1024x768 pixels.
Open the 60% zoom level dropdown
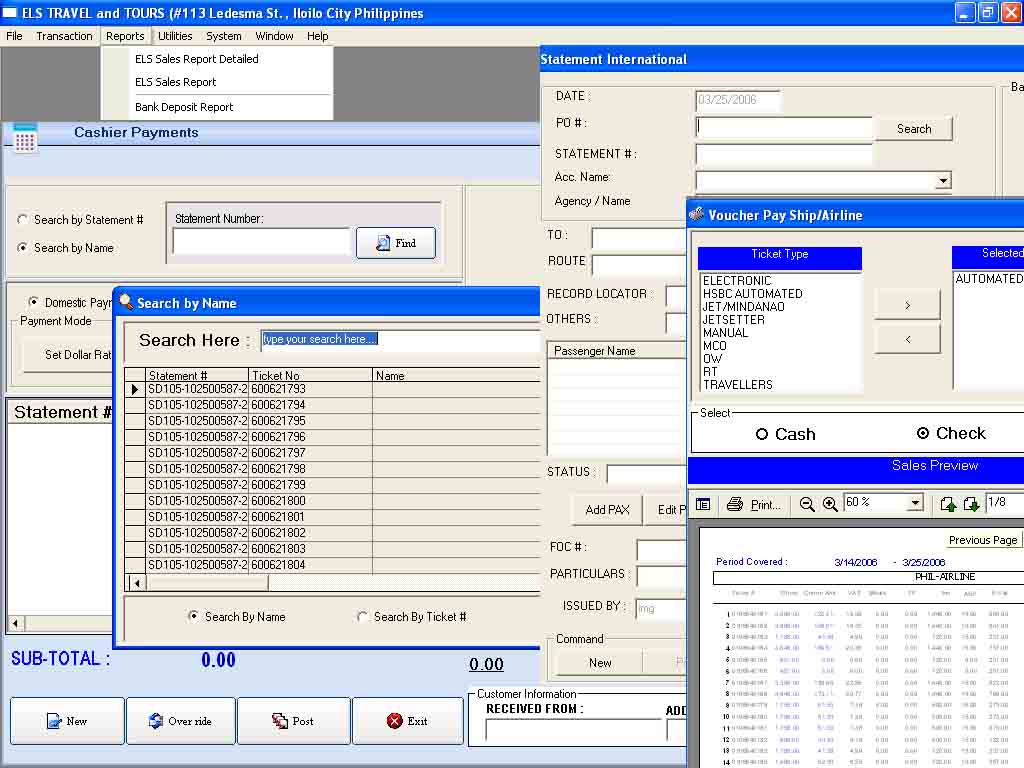pyautogui.click(x=917, y=504)
